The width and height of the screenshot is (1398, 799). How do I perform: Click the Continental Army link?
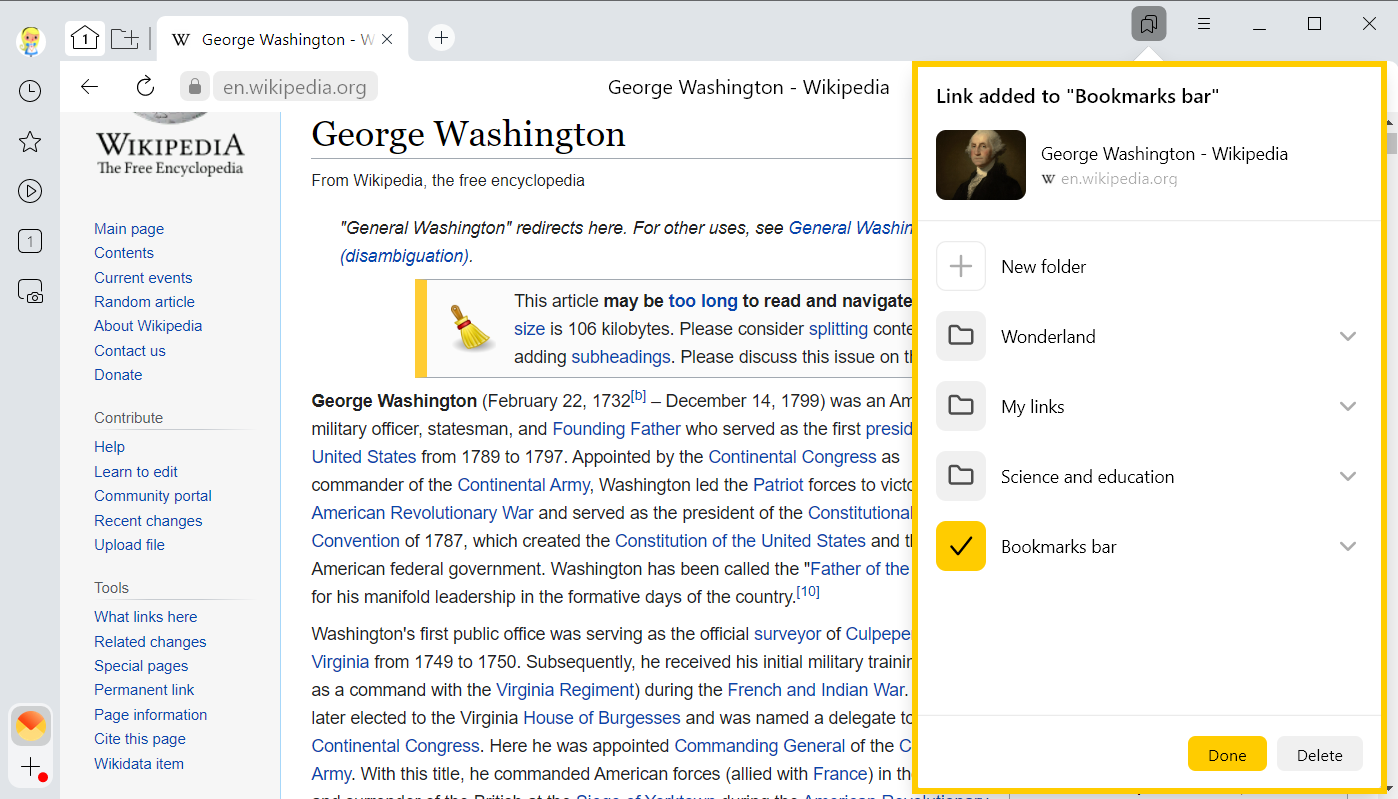tap(524, 485)
